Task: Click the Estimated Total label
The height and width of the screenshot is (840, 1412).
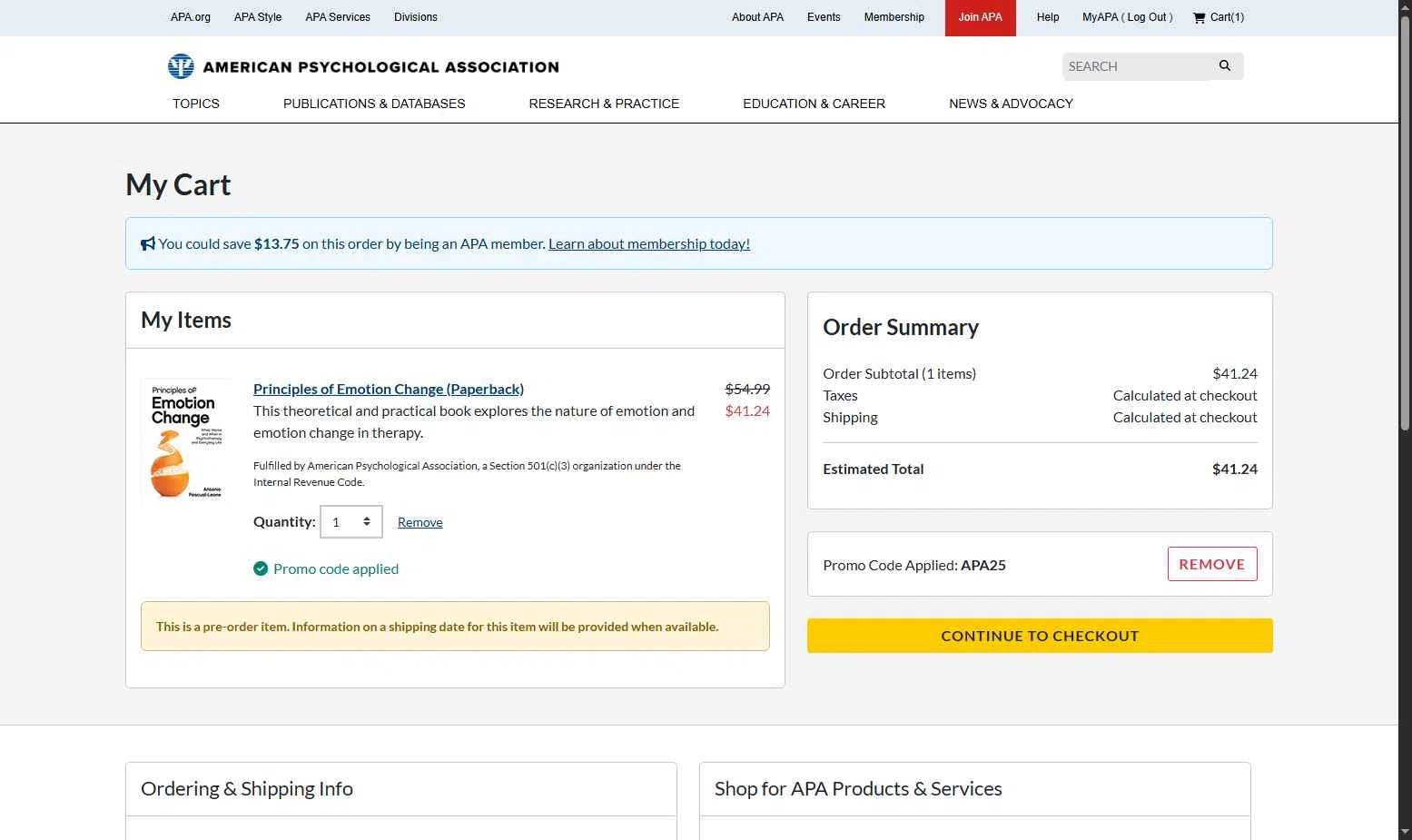Action: pyautogui.click(x=874, y=469)
